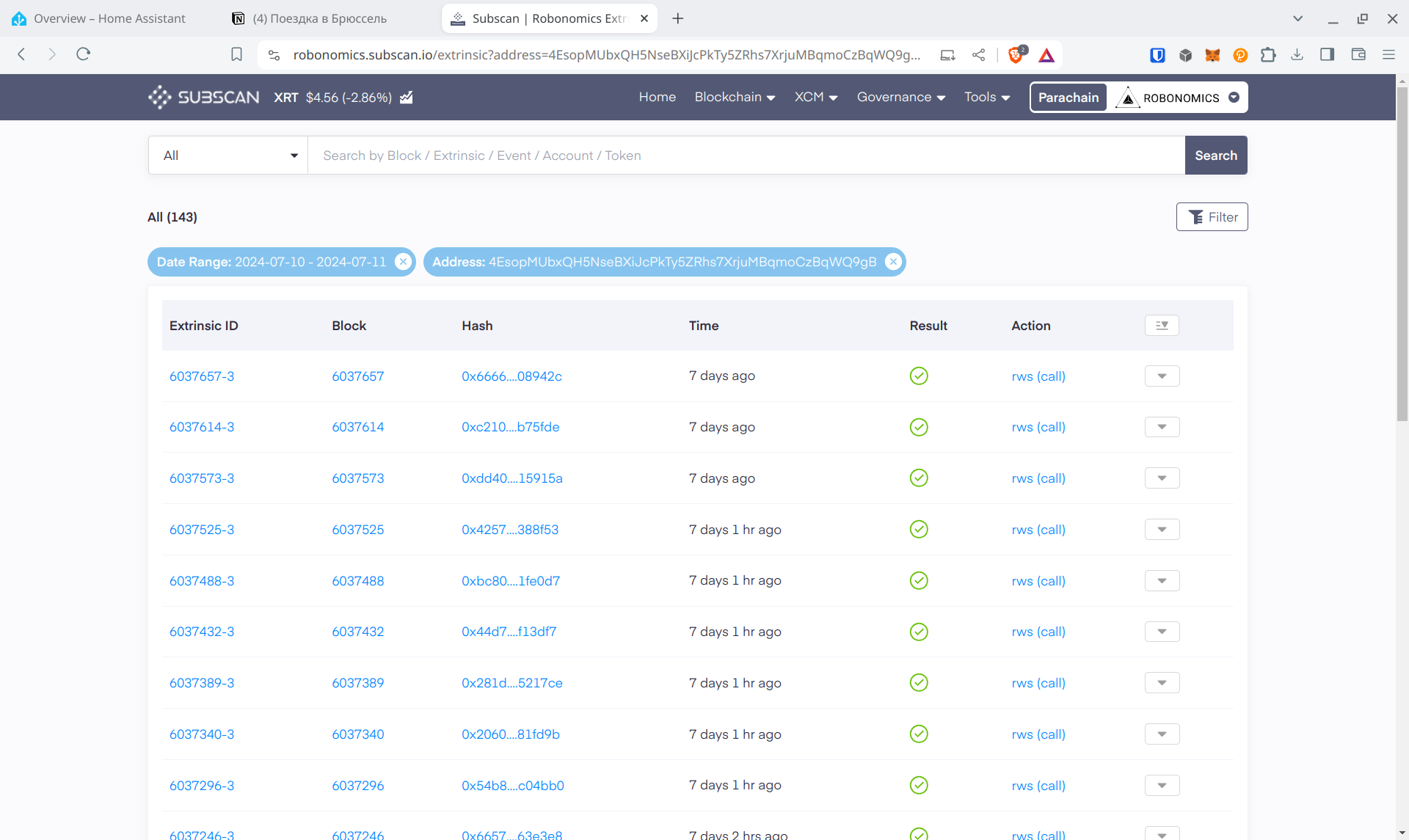Click the share page icon

[978, 55]
